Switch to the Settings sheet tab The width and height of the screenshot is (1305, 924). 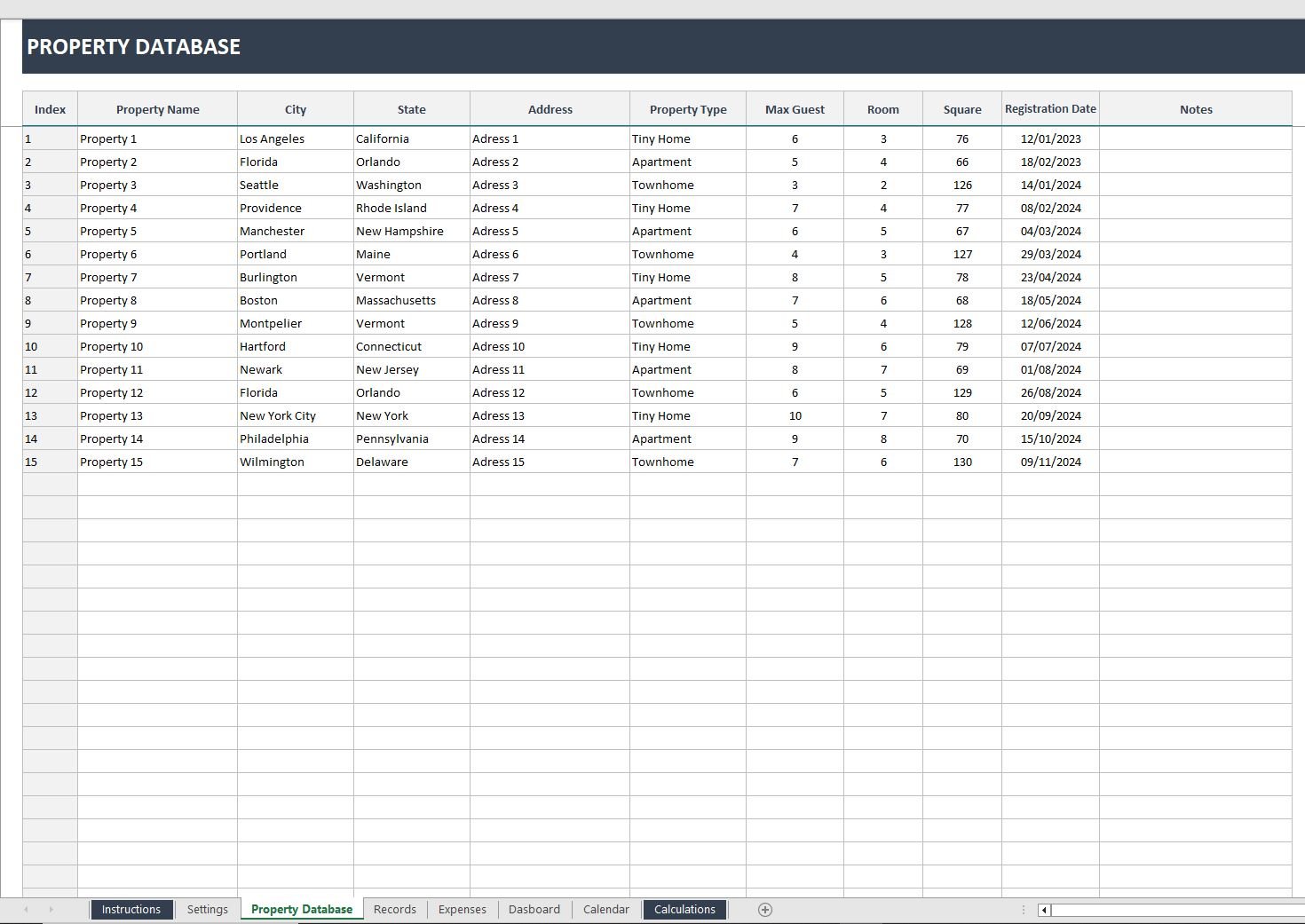(207, 910)
